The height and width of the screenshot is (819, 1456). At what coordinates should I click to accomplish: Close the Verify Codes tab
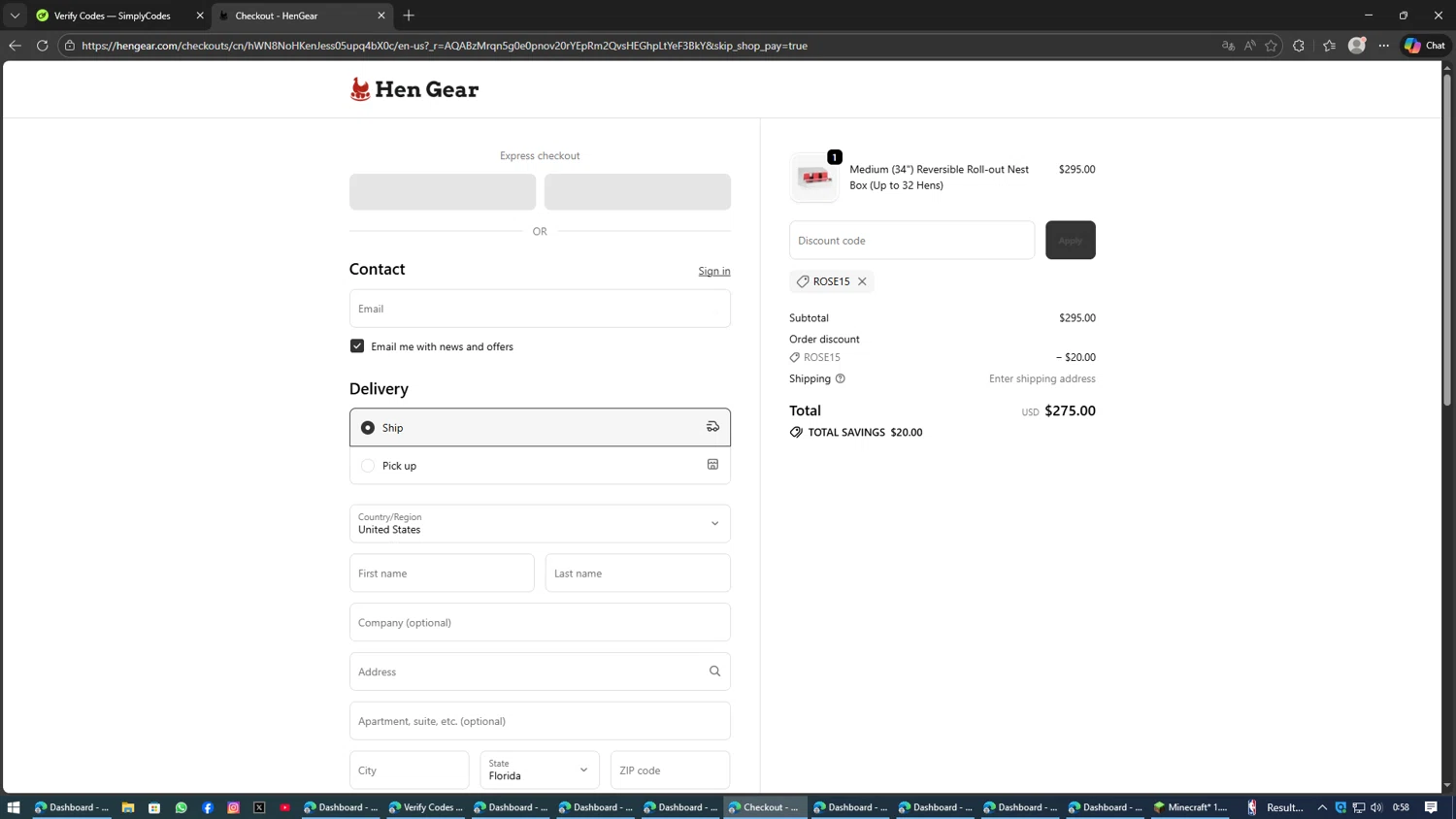tap(200, 16)
